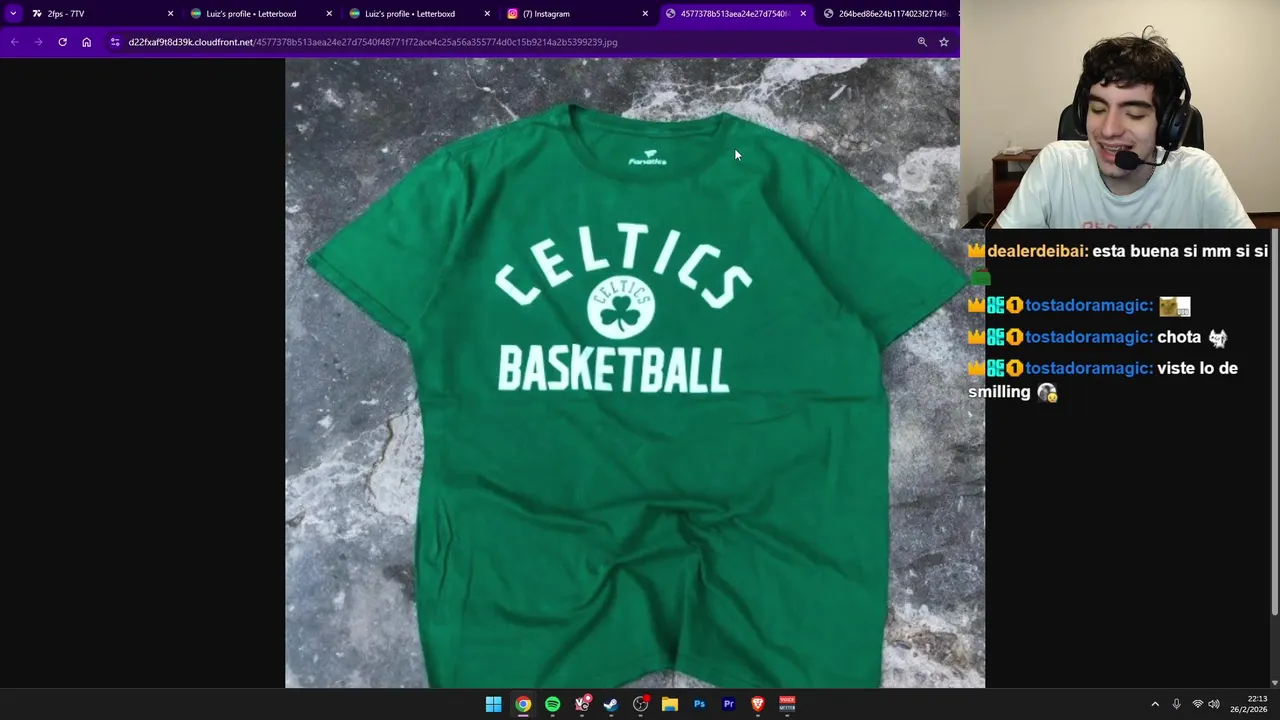Open the zoom magnifier in address bar

point(922,42)
